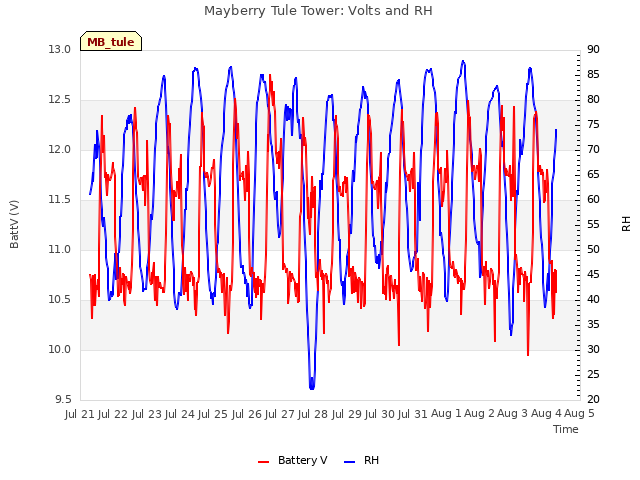
Task: Click the 'Time' x-axis title
Action: point(566,429)
